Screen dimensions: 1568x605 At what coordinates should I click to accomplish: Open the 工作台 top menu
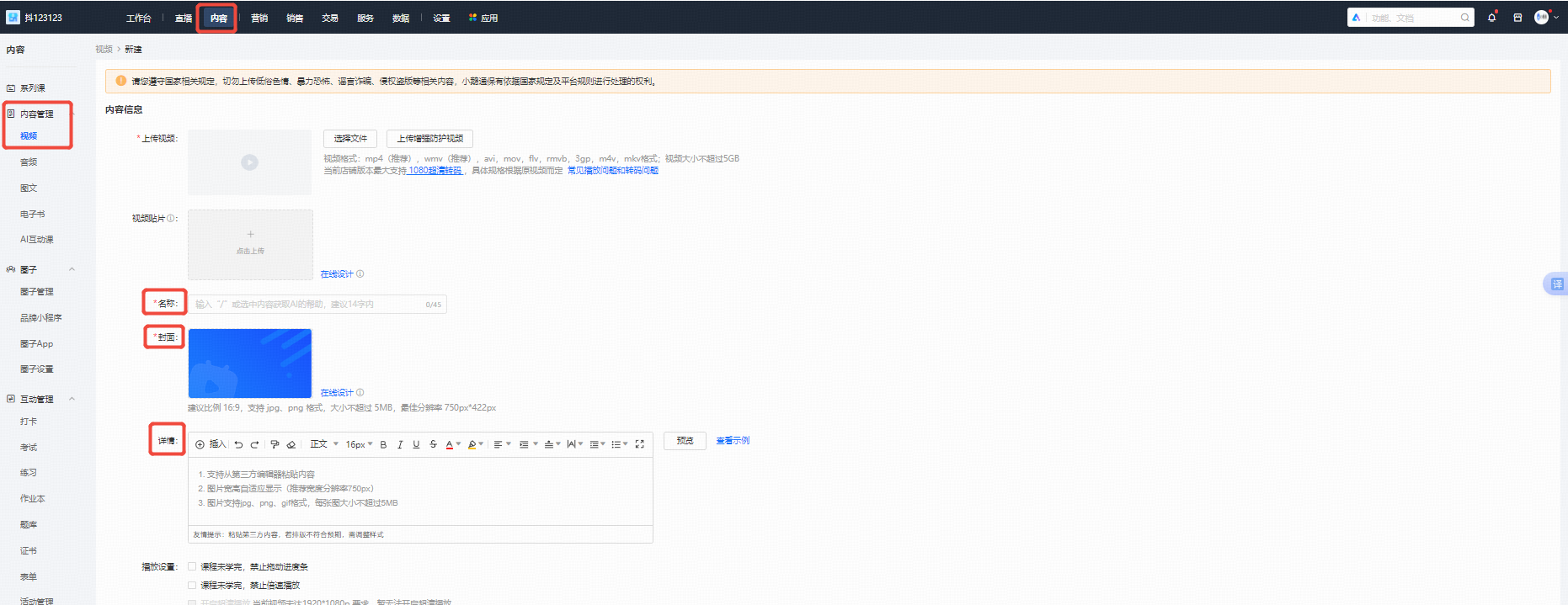(x=139, y=18)
